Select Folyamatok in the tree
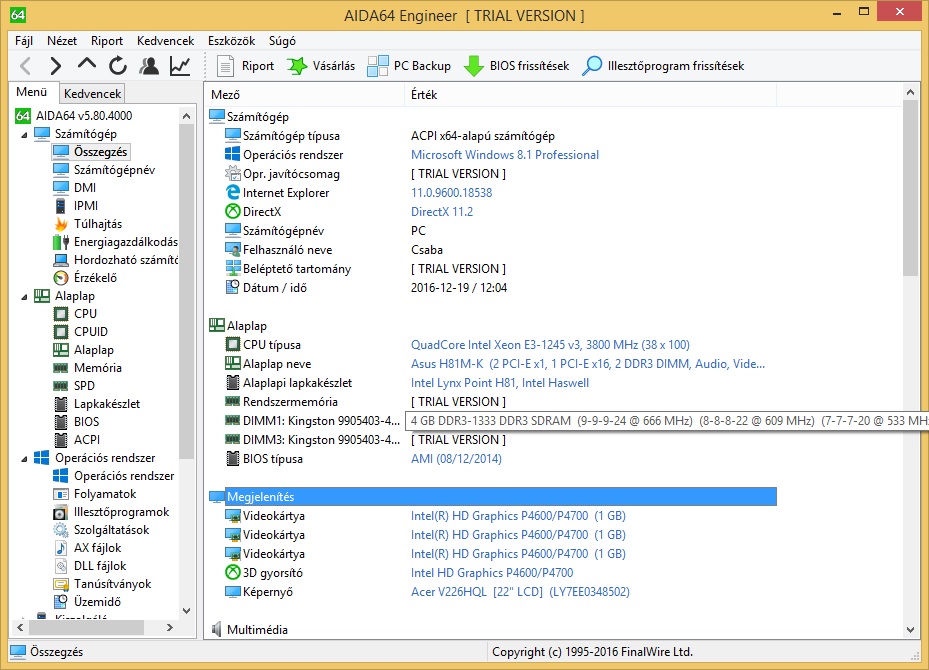This screenshot has height=670, width=929. click(105, 494)
